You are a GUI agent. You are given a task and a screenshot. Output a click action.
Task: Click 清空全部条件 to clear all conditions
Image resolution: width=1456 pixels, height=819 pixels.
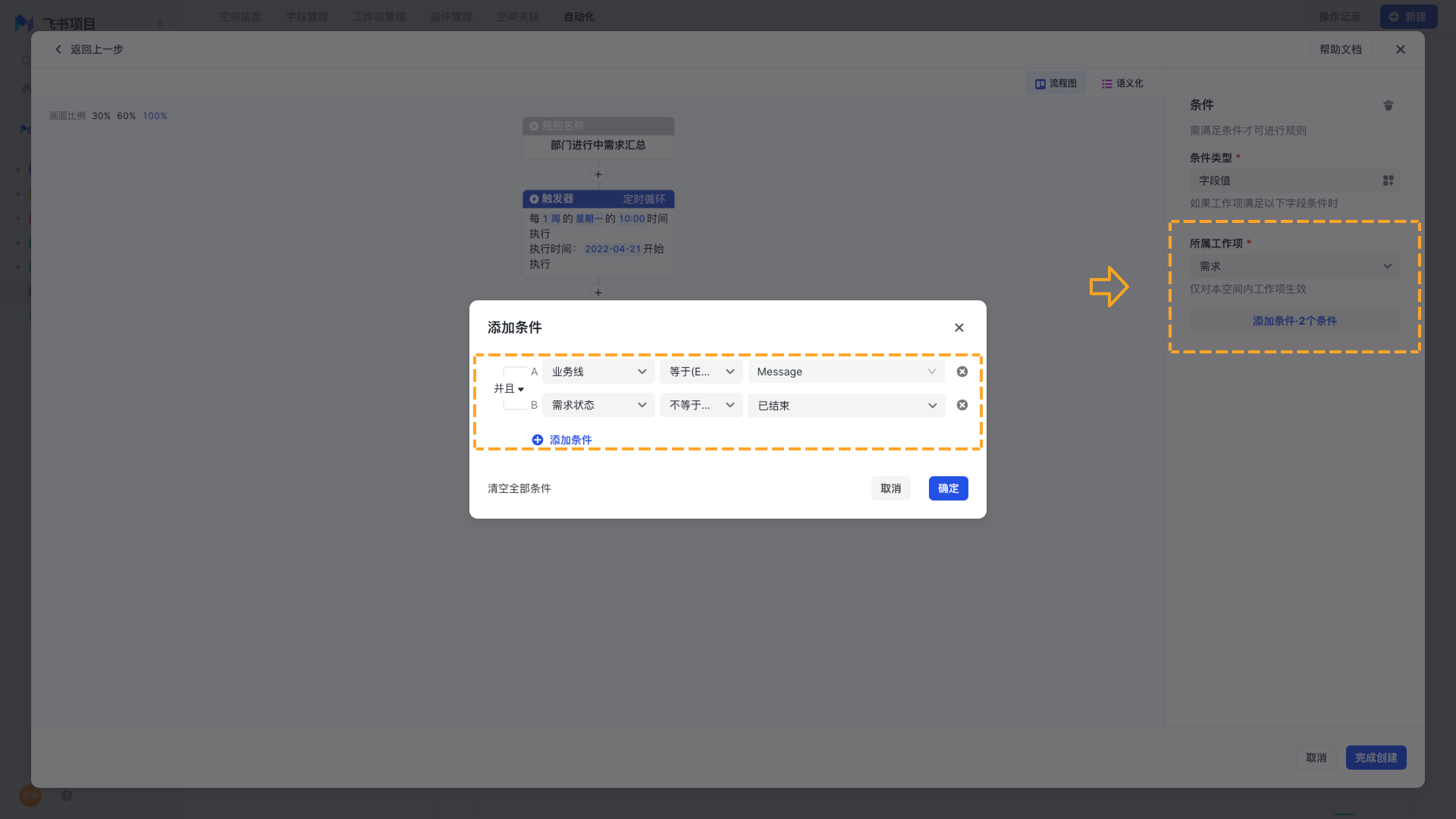(x=519, y=488)
